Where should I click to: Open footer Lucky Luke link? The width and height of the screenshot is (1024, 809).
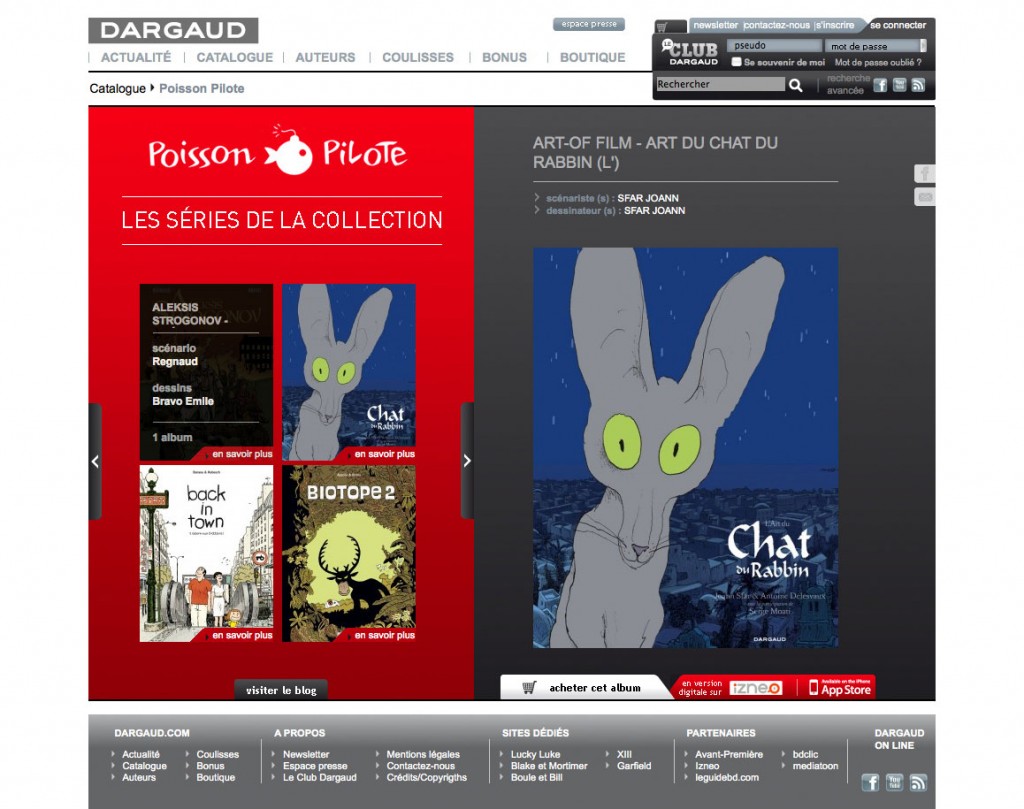pyautogui.click(x=536, y=754)
